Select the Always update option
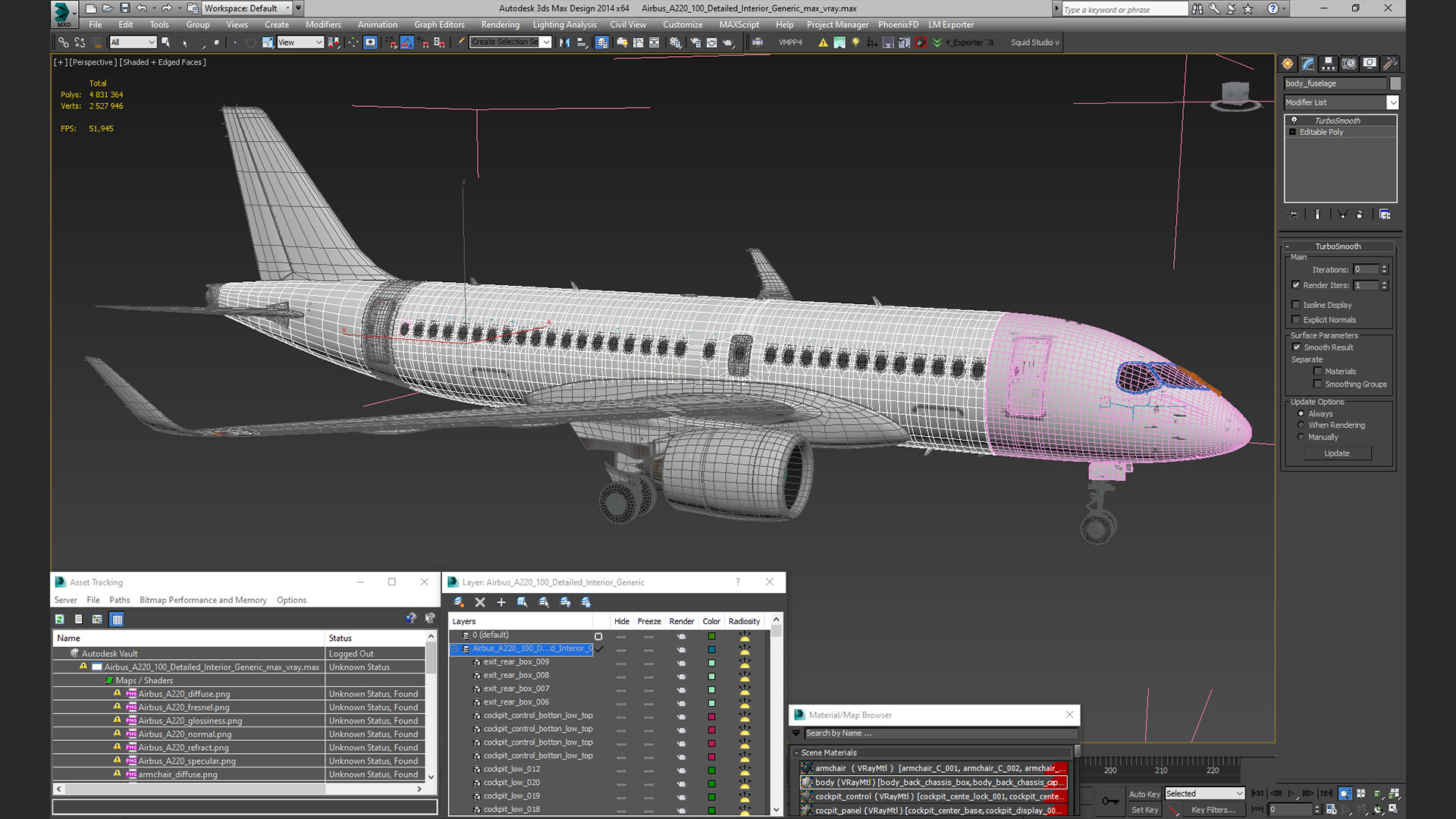 point(1301,414)
